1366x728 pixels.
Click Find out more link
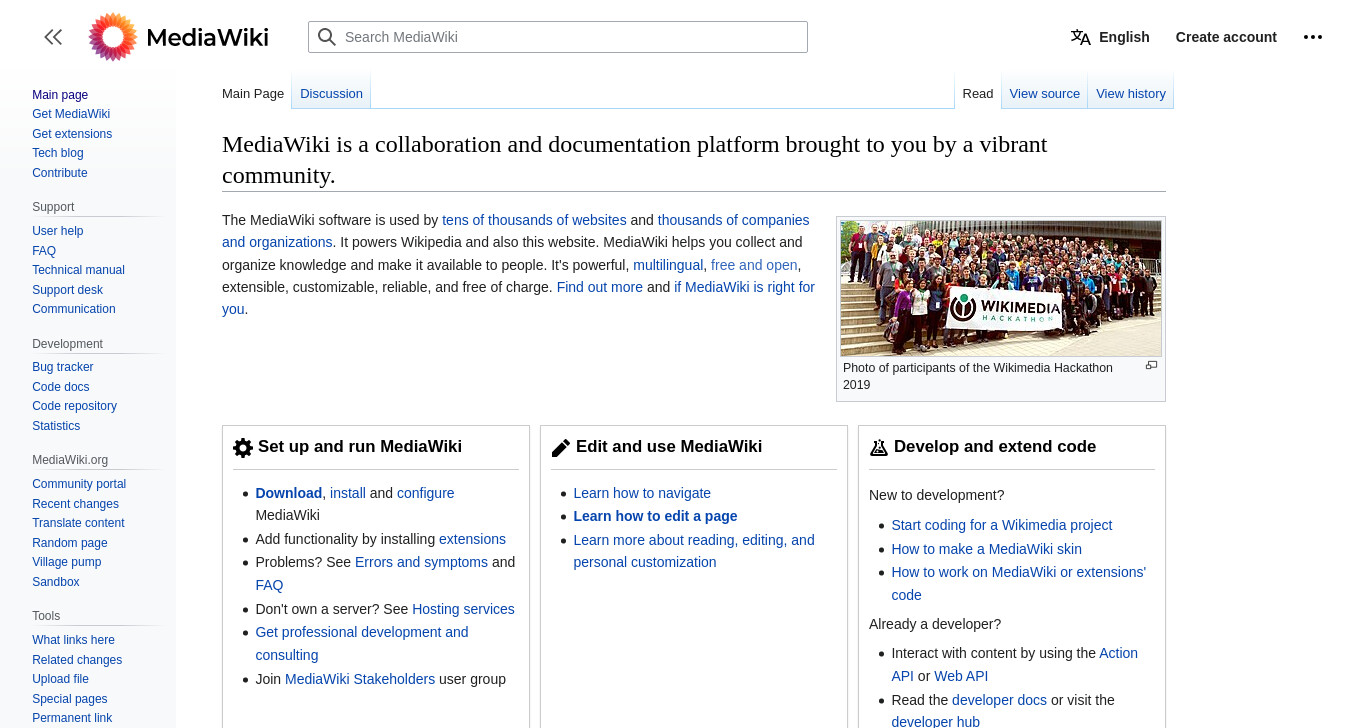(600, 287)
